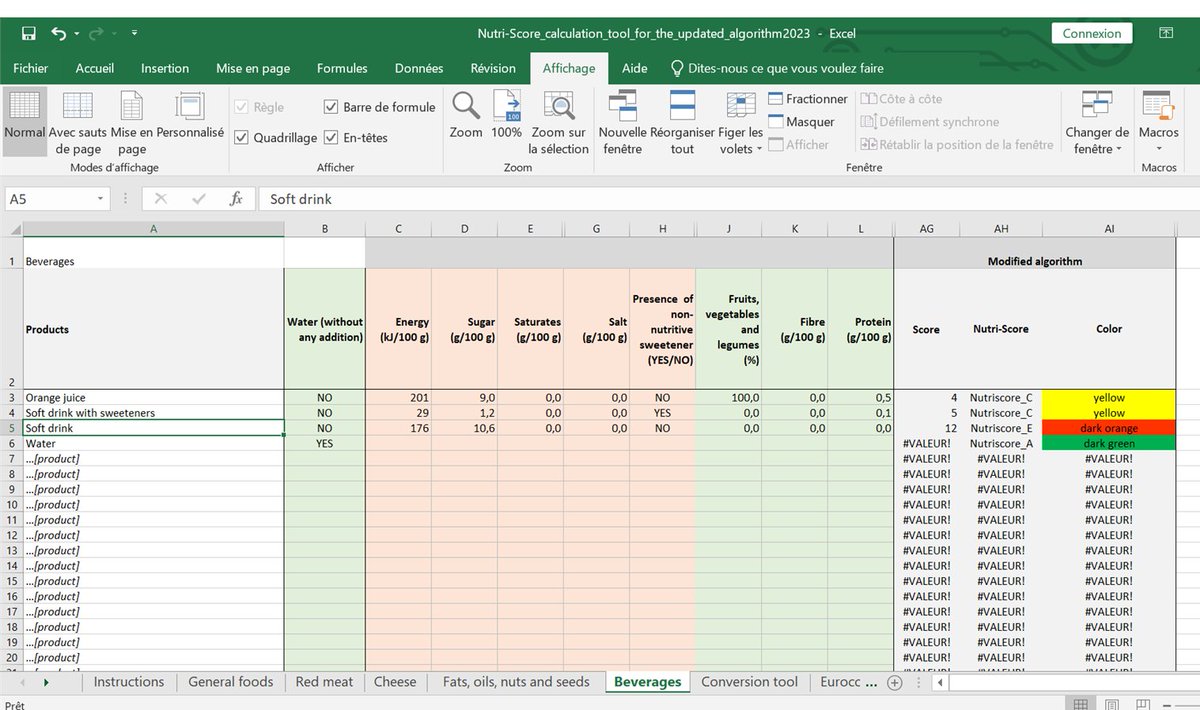Open a Nouvelle fenêtre
1200x710 pixels.
coord(622,120)
